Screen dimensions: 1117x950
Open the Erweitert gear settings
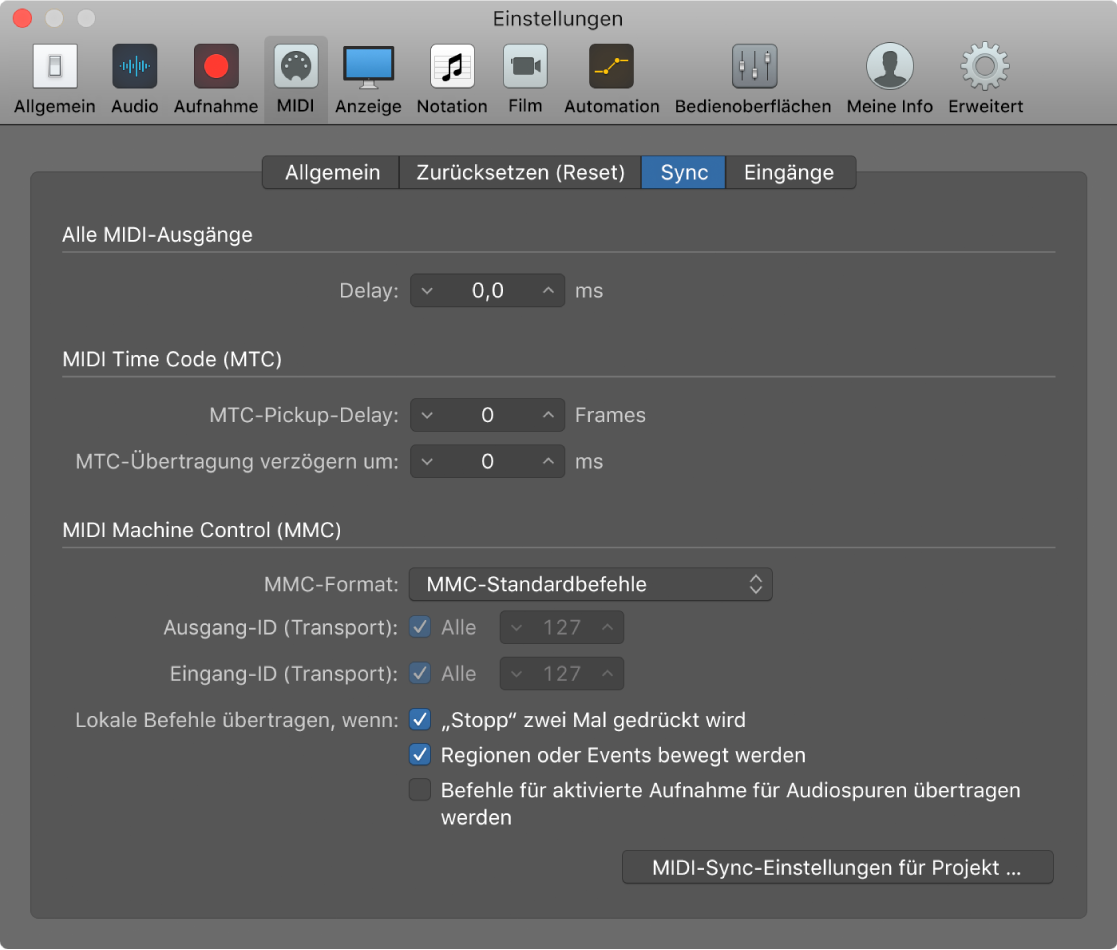[985, 78]
